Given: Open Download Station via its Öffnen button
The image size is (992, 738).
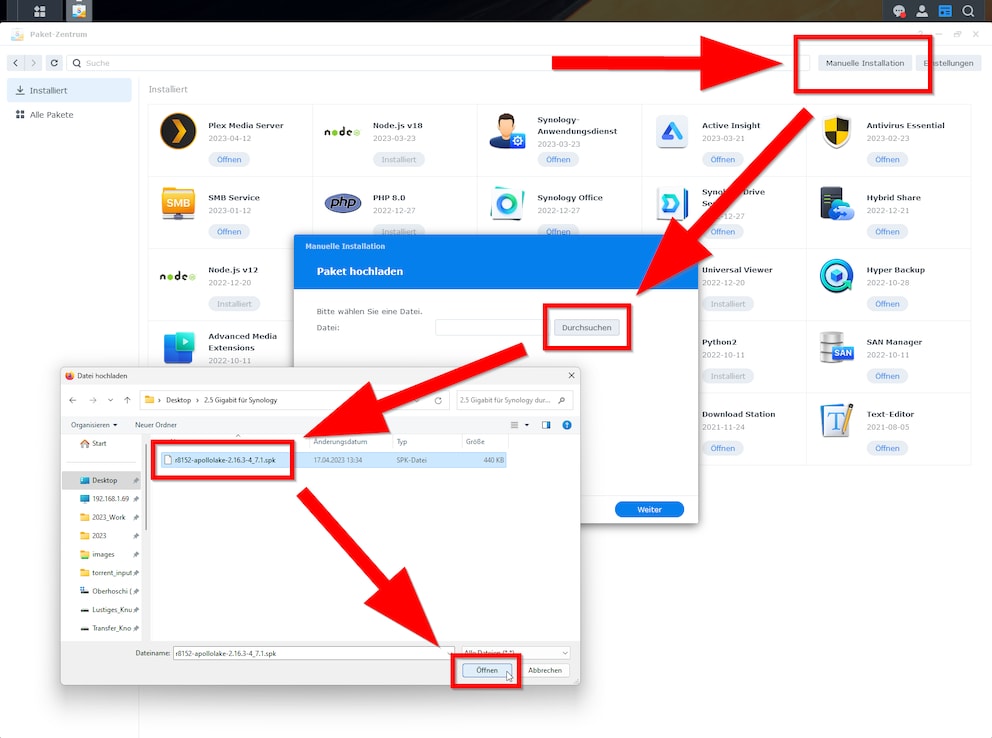Looking at the screenshot, I should pyautogui.click(x=722, y=448).
